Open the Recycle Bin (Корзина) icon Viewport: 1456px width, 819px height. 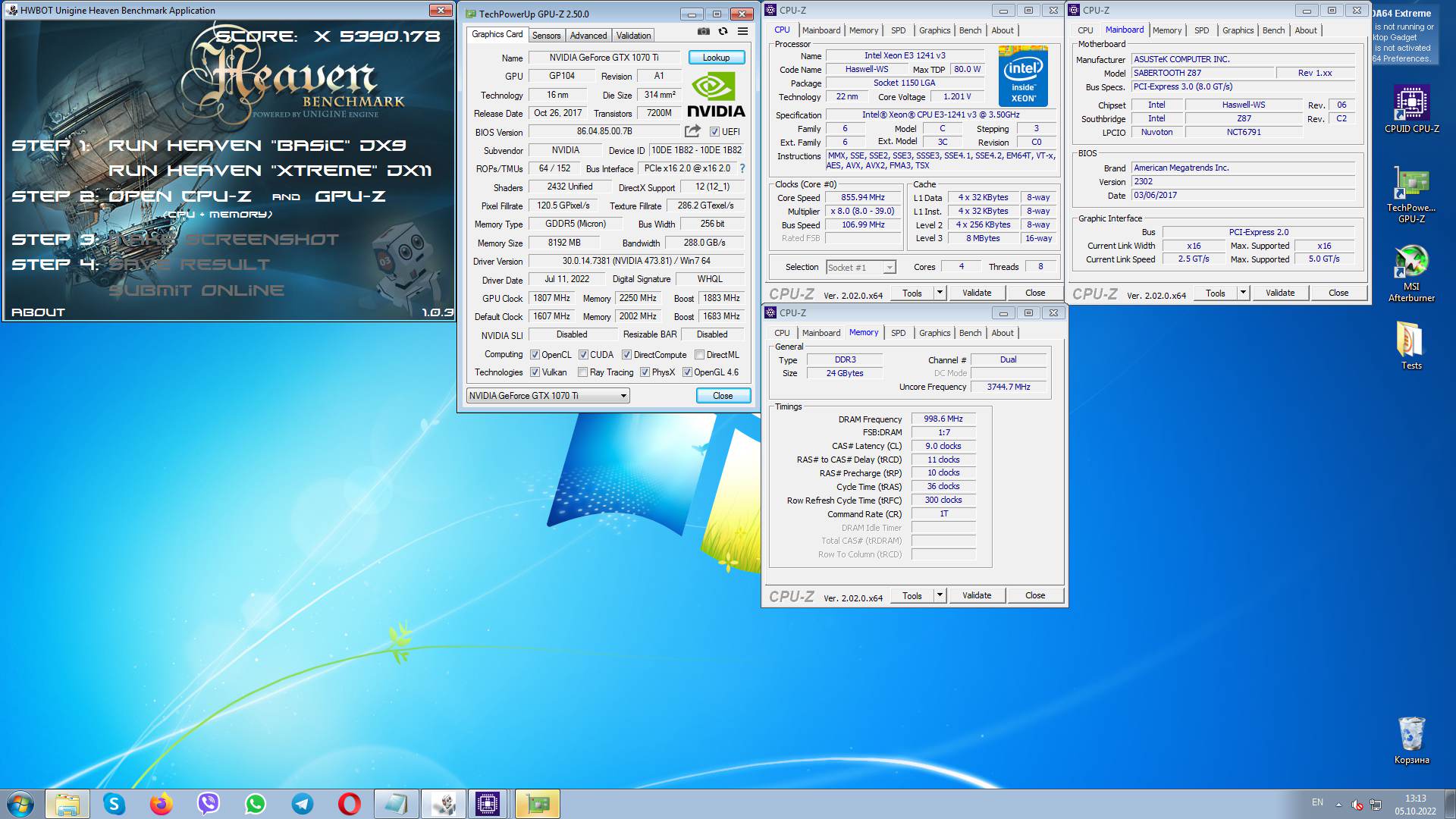coord(1411,740)
